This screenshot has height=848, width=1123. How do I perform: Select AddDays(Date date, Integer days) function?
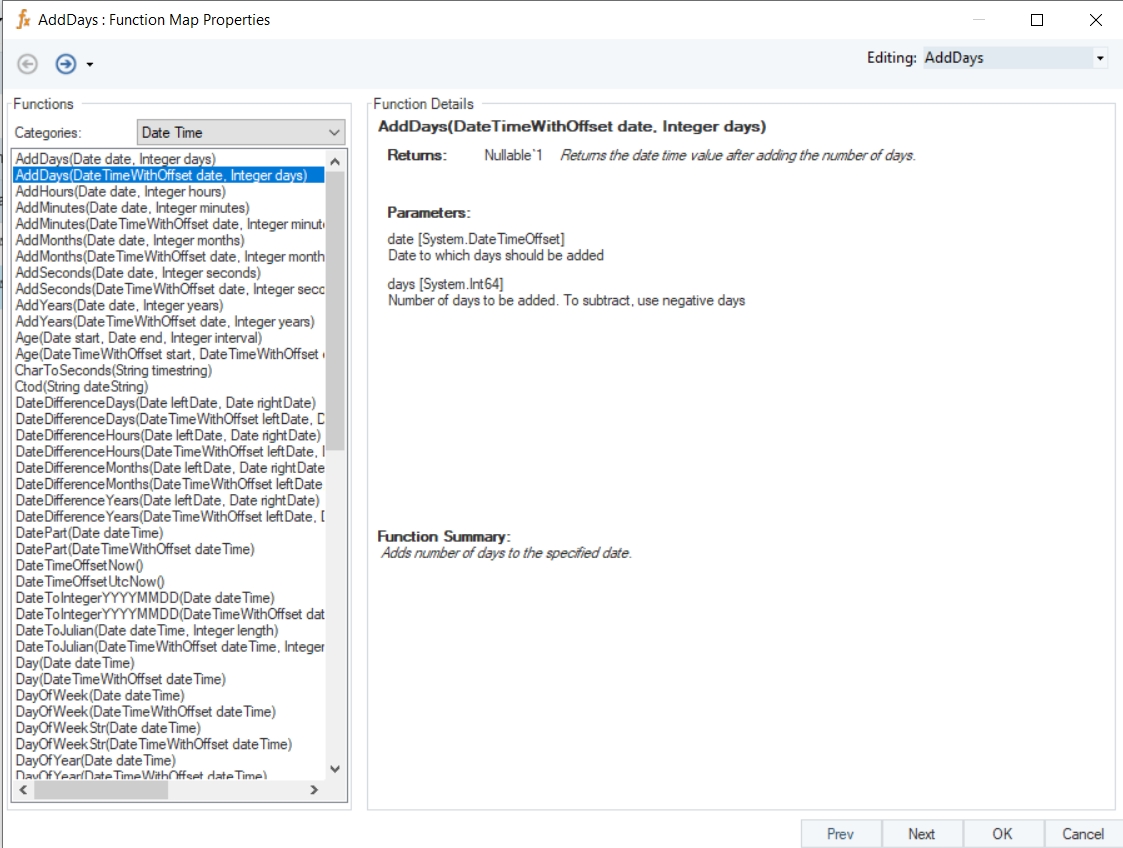tap(115, 159)
